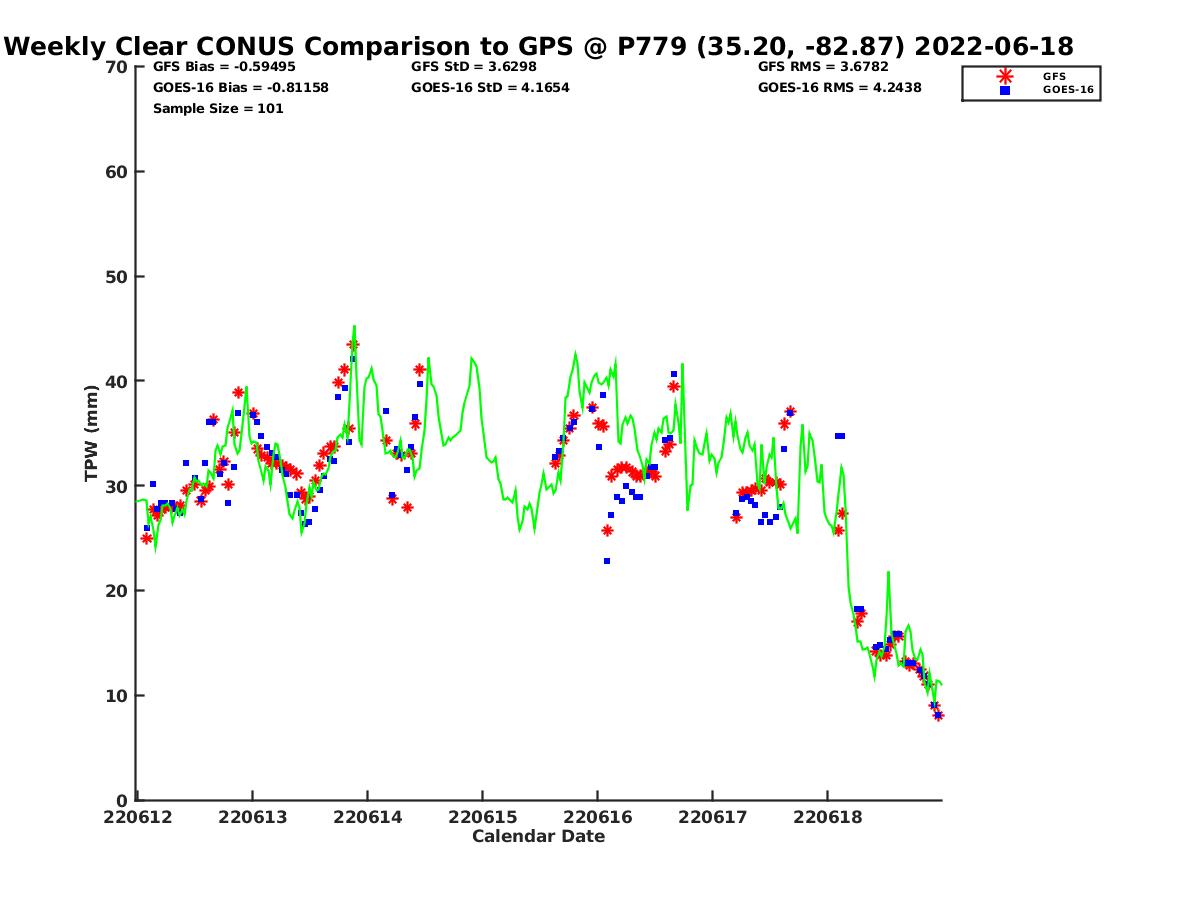The height and width of the screenshot is (900, 1200).
Task: Click the Calendar Date x-axis label
Action: 538,836
